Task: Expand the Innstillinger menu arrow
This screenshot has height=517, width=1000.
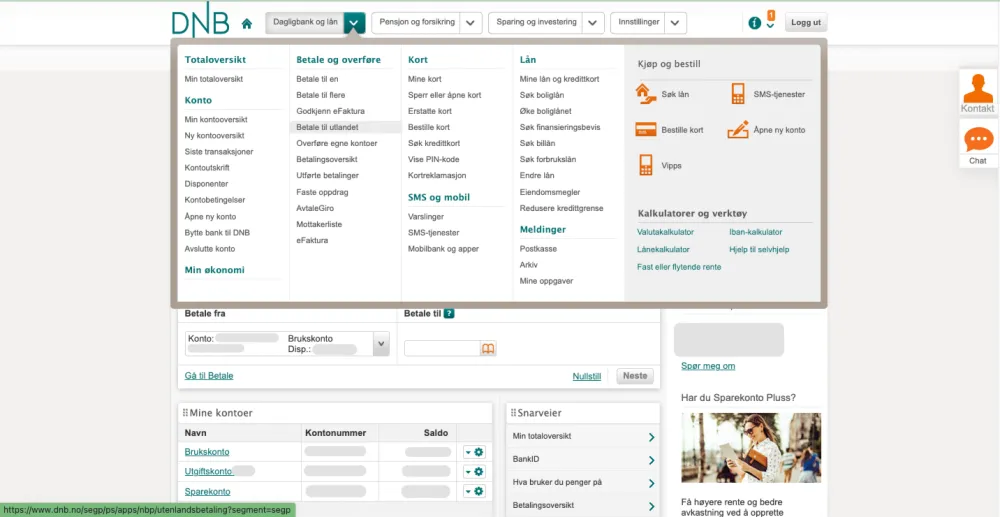Action: 676,23
